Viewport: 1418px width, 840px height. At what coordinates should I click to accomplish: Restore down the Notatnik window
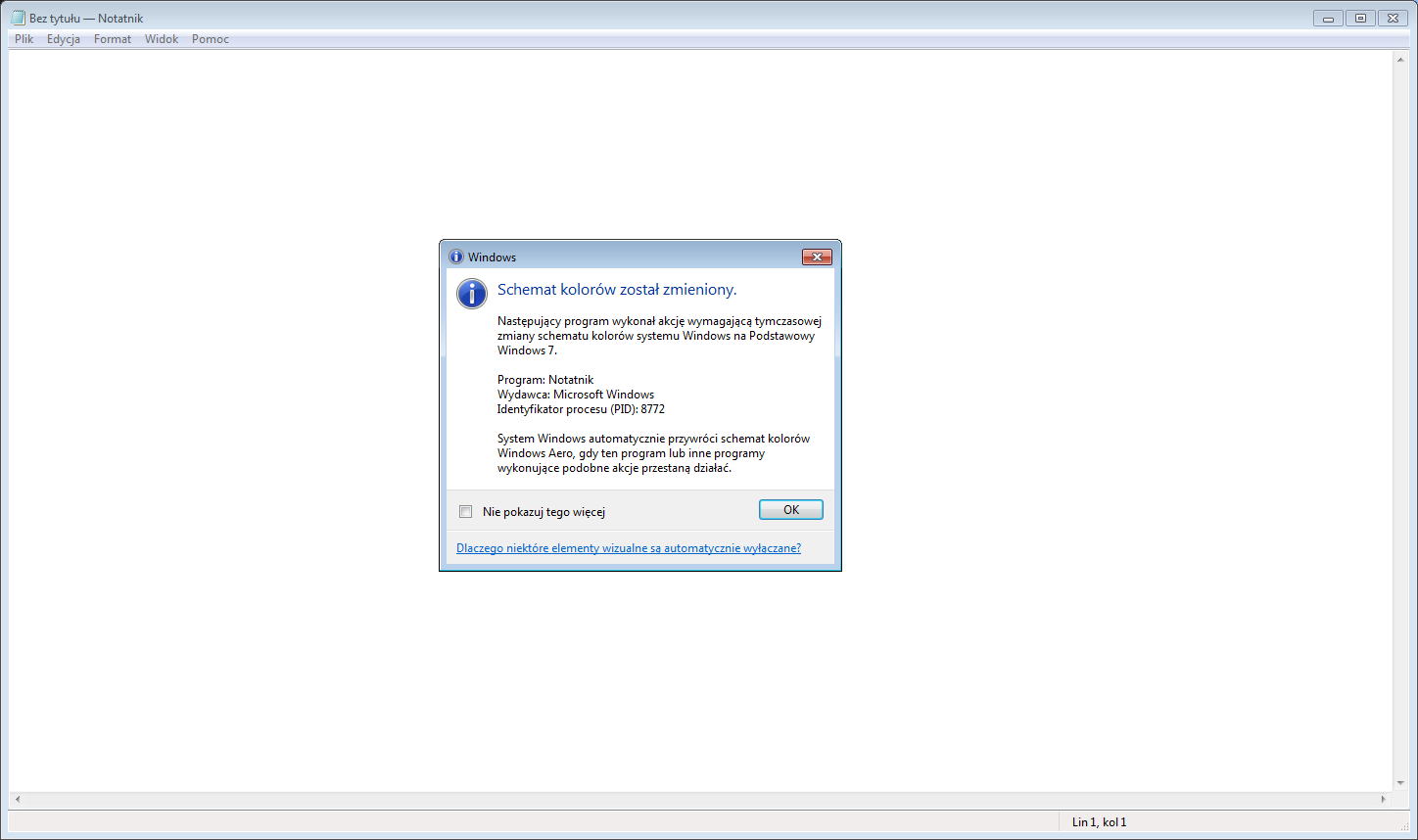click(1360, 18)
